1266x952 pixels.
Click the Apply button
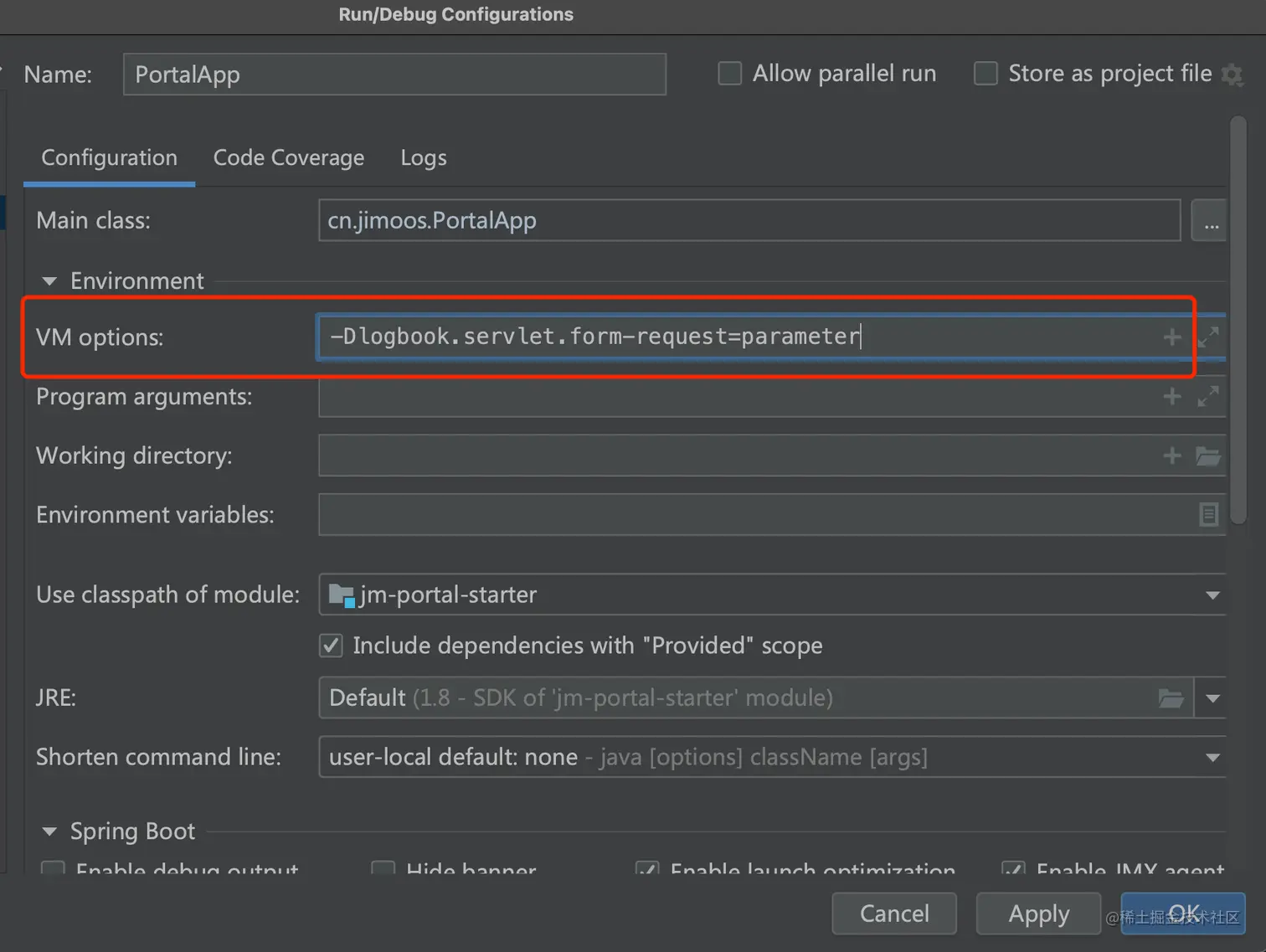(1038, 913)
